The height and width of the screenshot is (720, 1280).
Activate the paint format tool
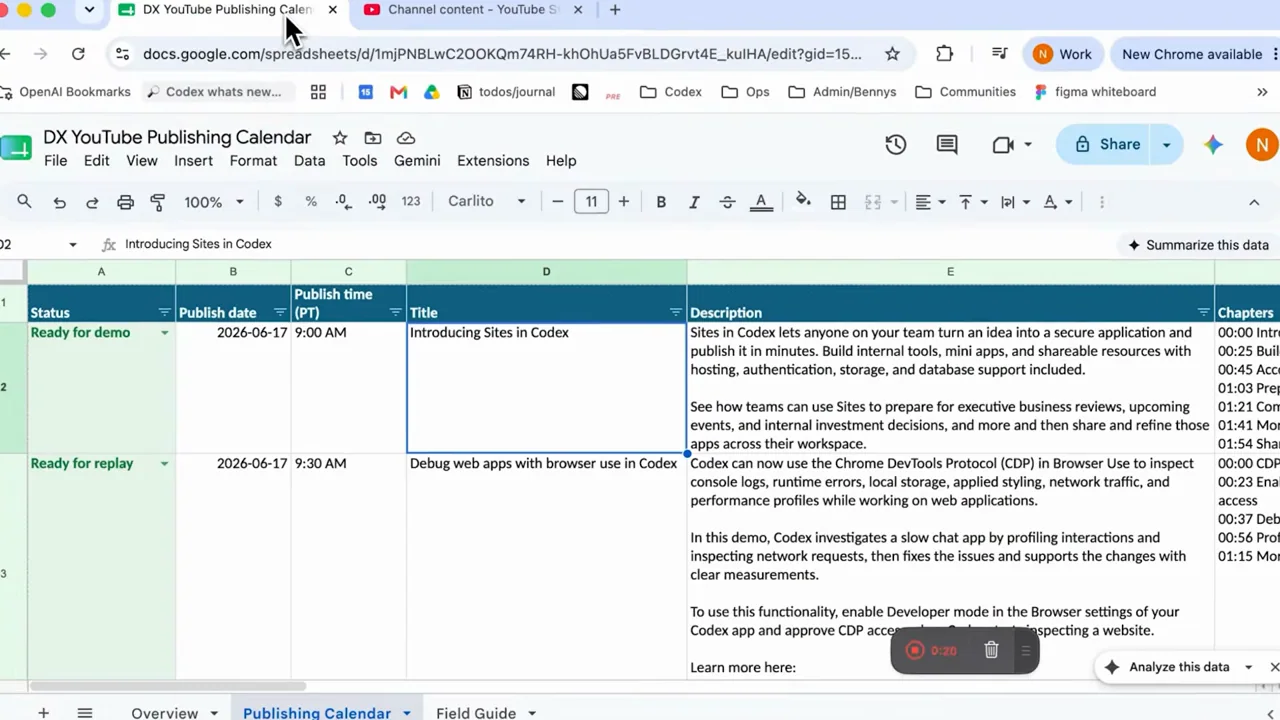tap(157, 202)
